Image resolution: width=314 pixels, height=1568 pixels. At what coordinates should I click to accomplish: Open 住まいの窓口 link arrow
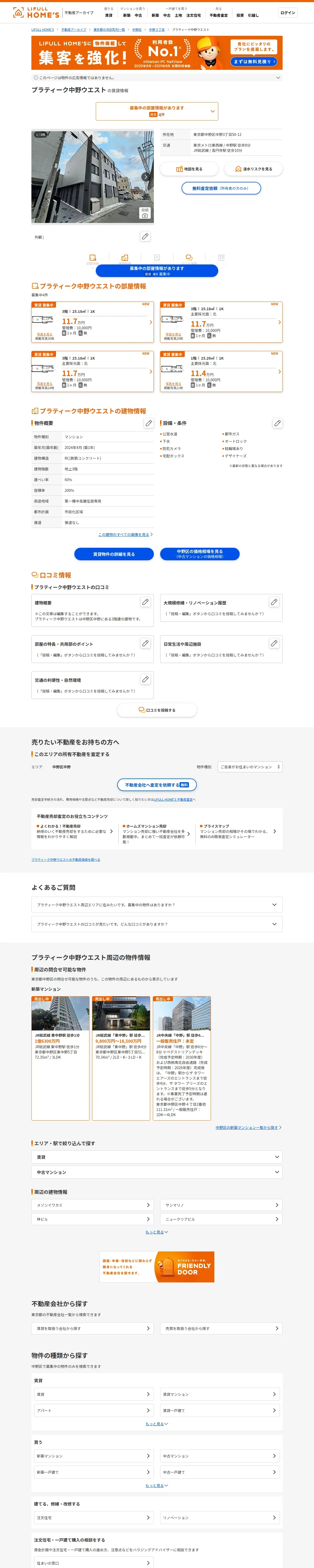tap(148, 1563)
